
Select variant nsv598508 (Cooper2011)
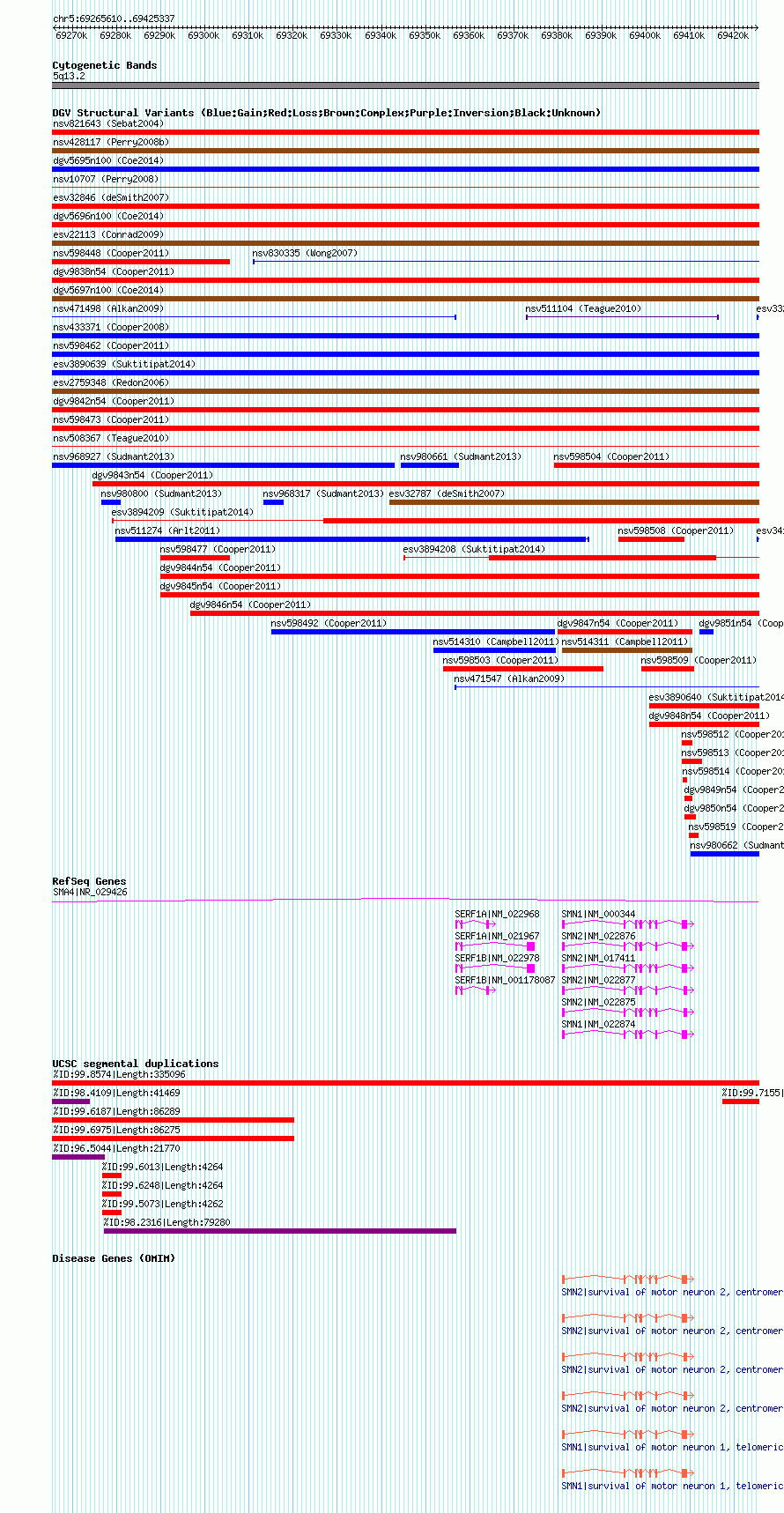[x=651, y=538]
